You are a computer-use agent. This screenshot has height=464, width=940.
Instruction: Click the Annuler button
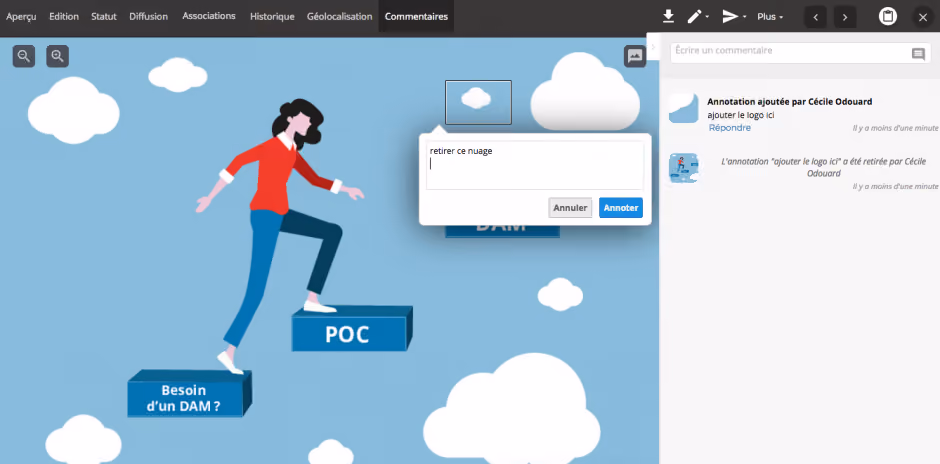tap(570, 208)
